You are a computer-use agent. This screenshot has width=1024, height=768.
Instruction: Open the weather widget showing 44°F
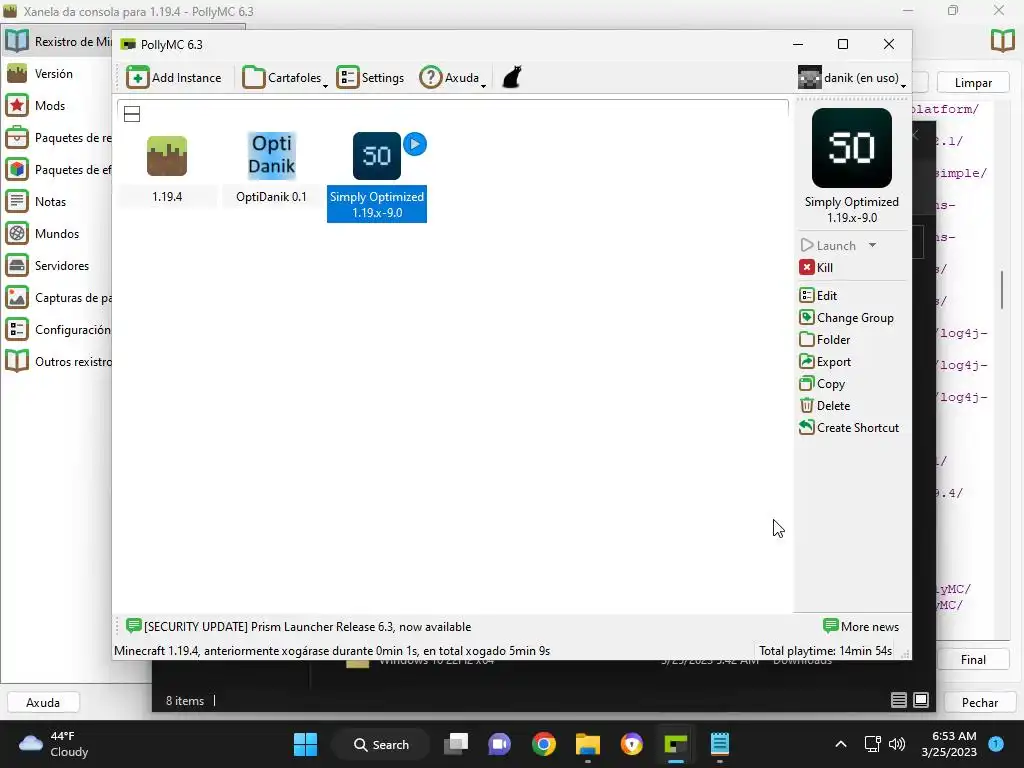click(x=54, y=744)
